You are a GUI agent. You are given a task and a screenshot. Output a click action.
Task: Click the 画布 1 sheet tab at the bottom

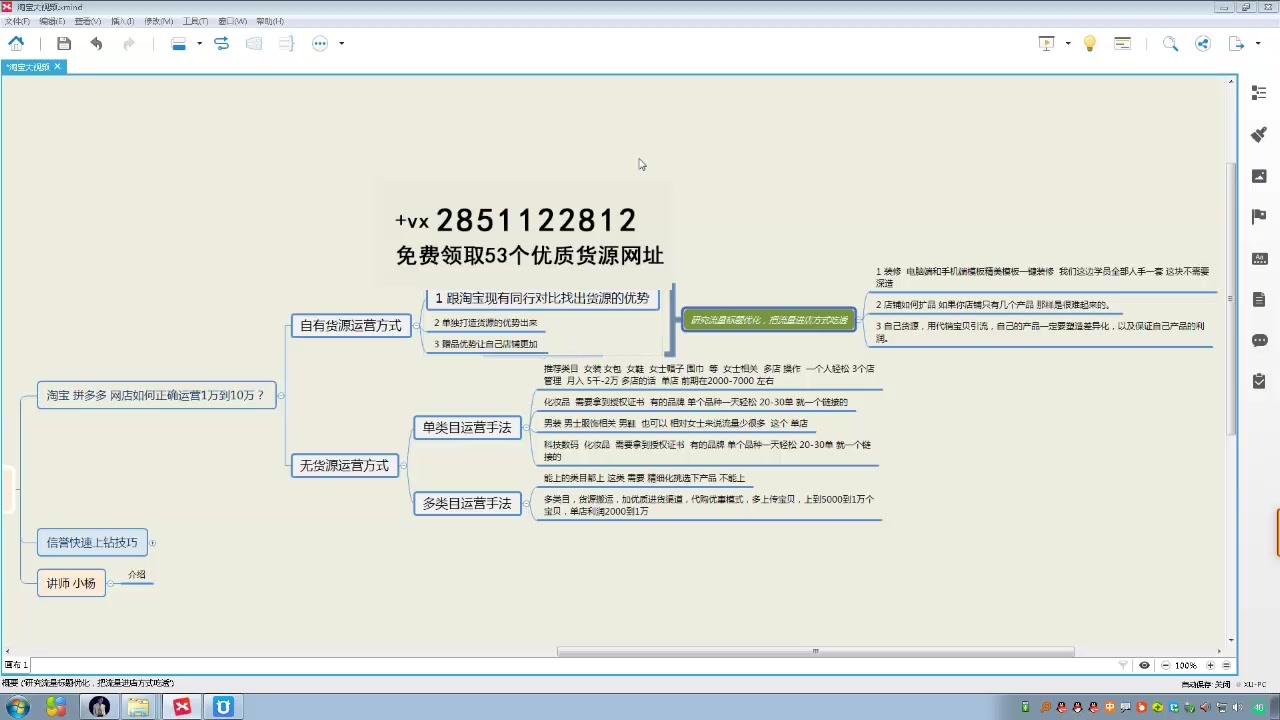17,665
